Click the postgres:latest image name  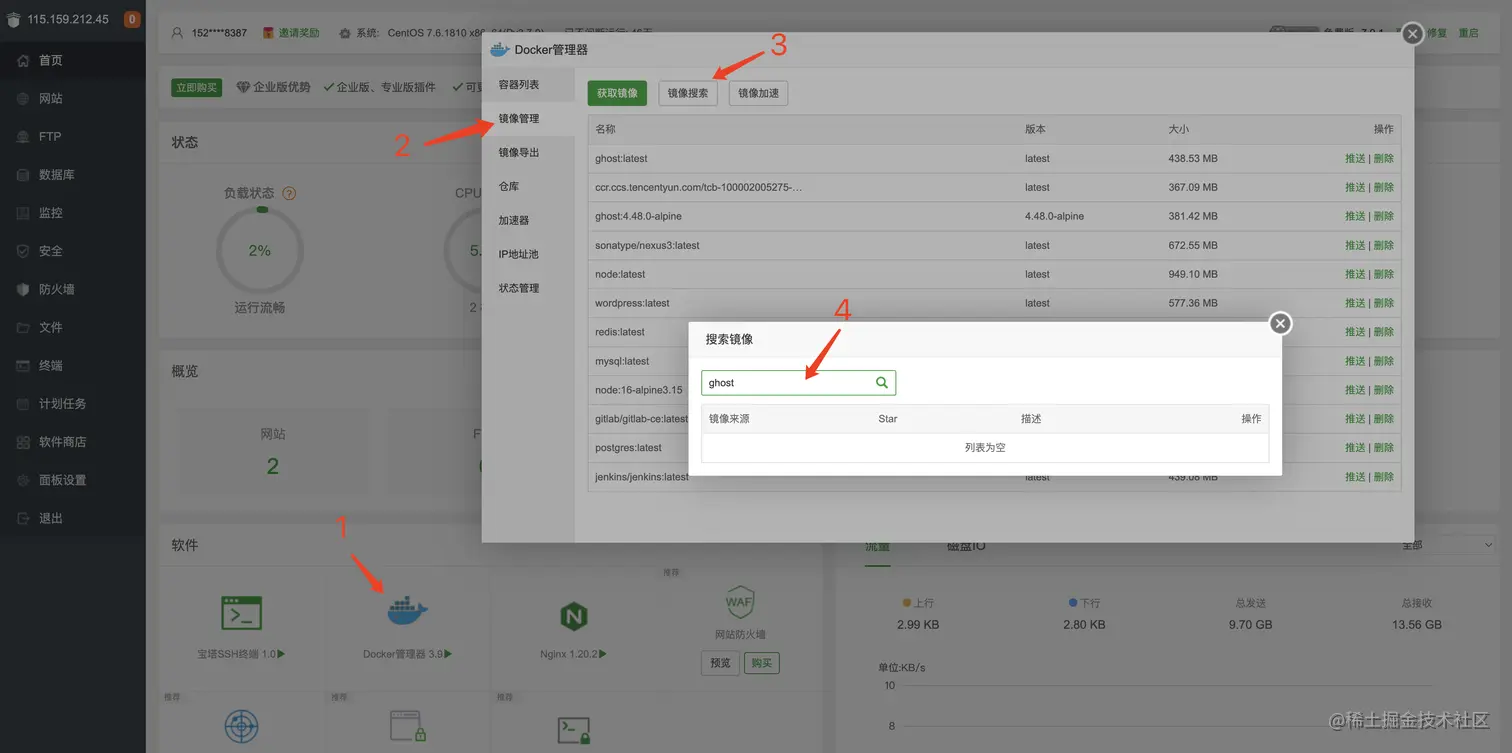point(628,448)
